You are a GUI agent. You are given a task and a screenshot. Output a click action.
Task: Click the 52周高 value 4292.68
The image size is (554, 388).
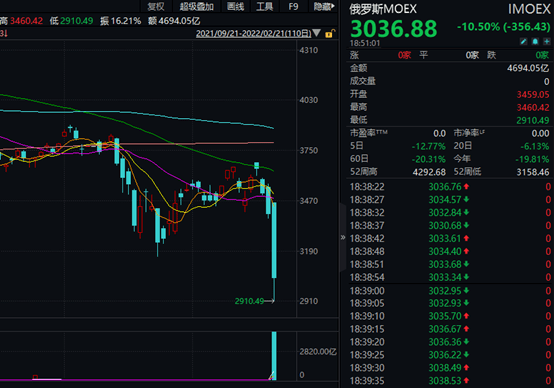coord(429,172)
